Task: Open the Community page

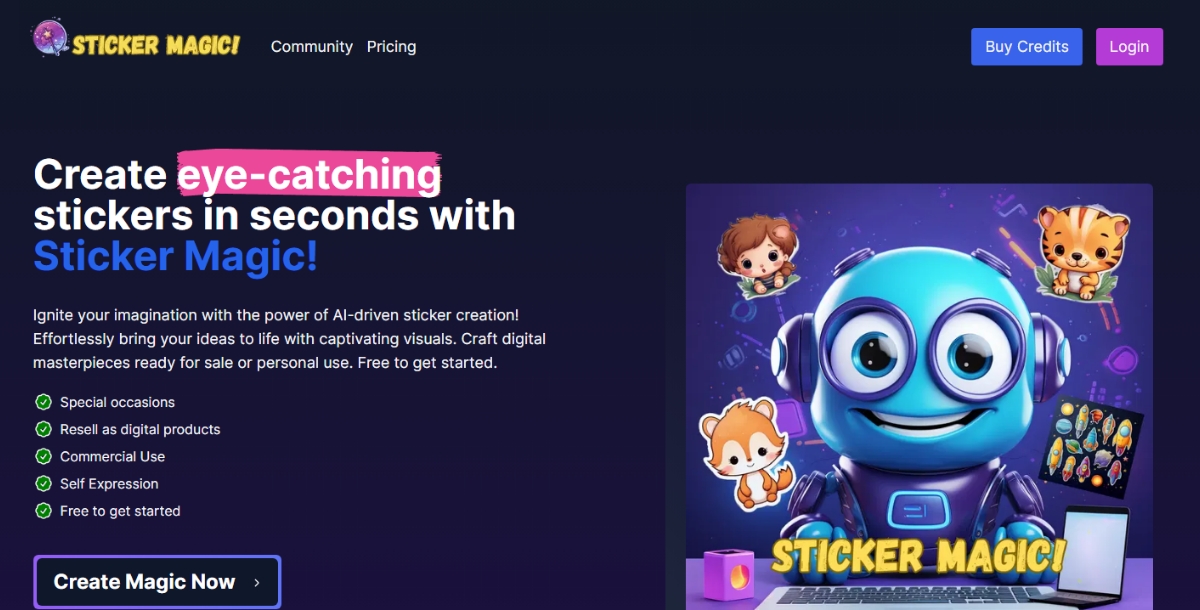Action: [x=312, y=46]
